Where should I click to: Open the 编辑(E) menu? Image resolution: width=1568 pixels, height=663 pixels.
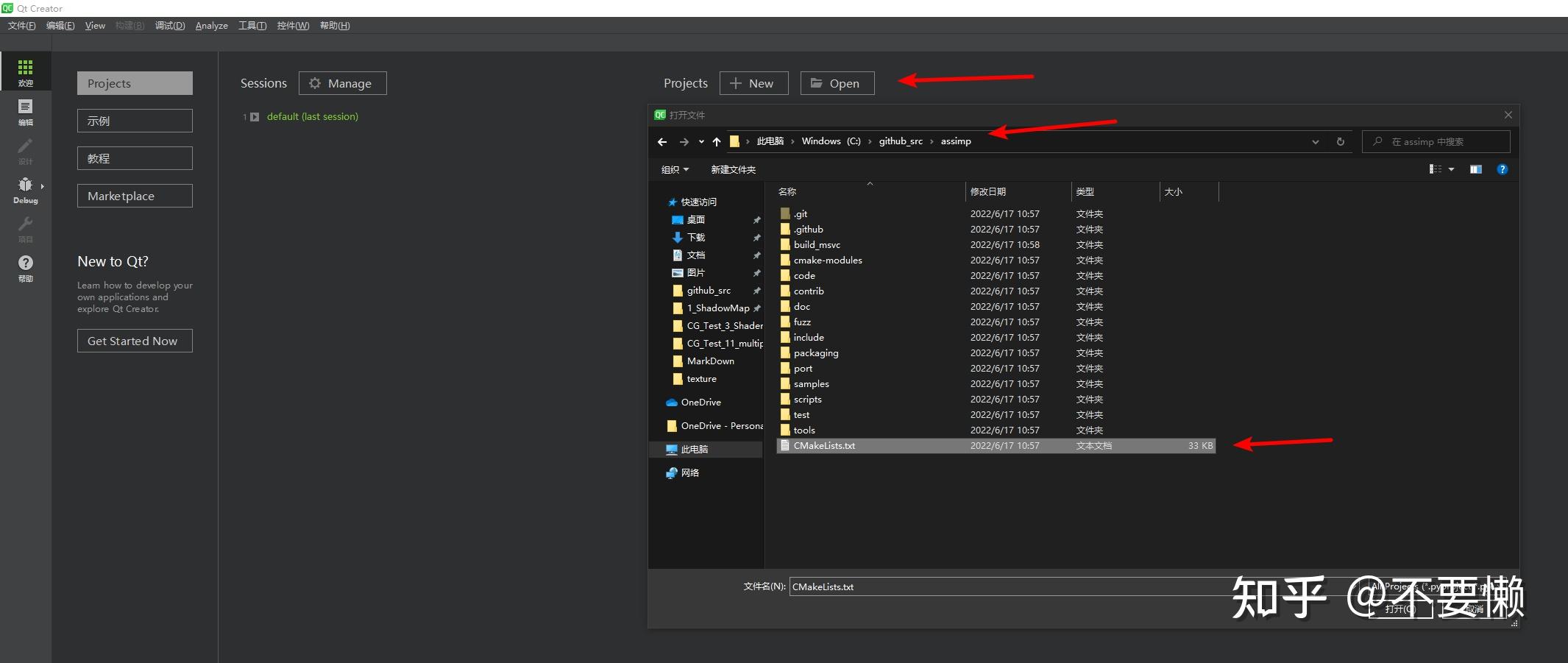60,26
